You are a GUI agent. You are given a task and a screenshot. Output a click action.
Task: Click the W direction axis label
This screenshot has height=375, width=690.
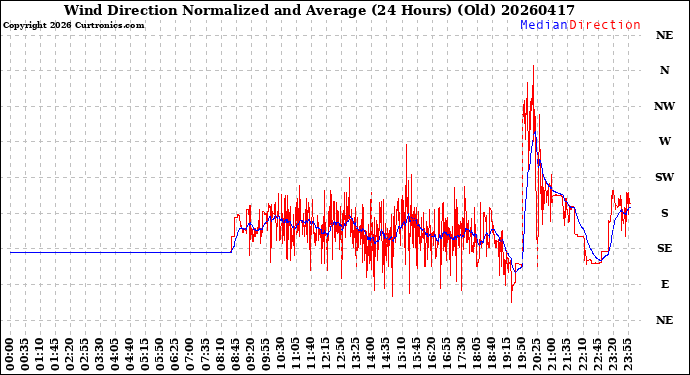point(664,141)
